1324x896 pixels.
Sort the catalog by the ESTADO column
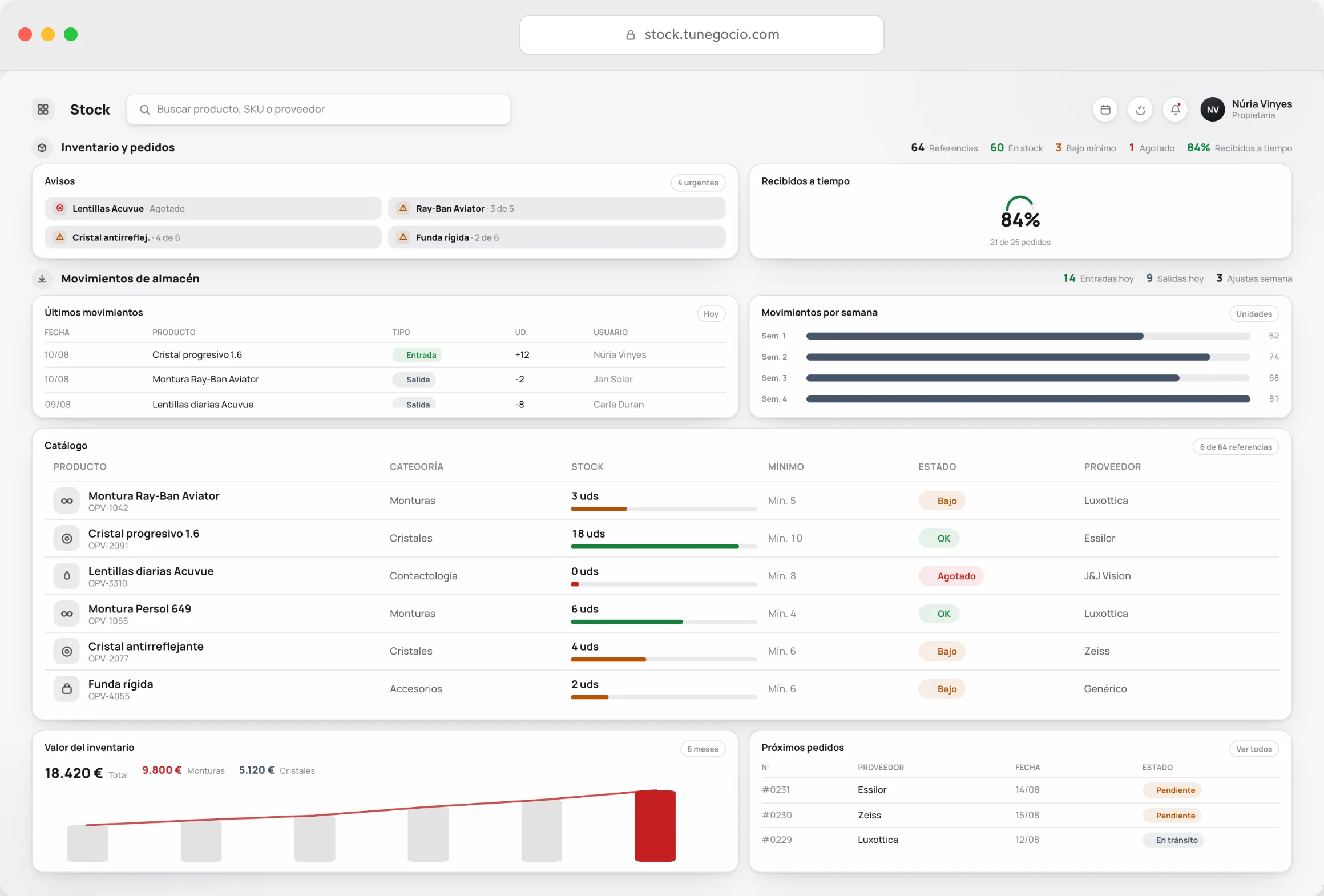tap(937, 467)
